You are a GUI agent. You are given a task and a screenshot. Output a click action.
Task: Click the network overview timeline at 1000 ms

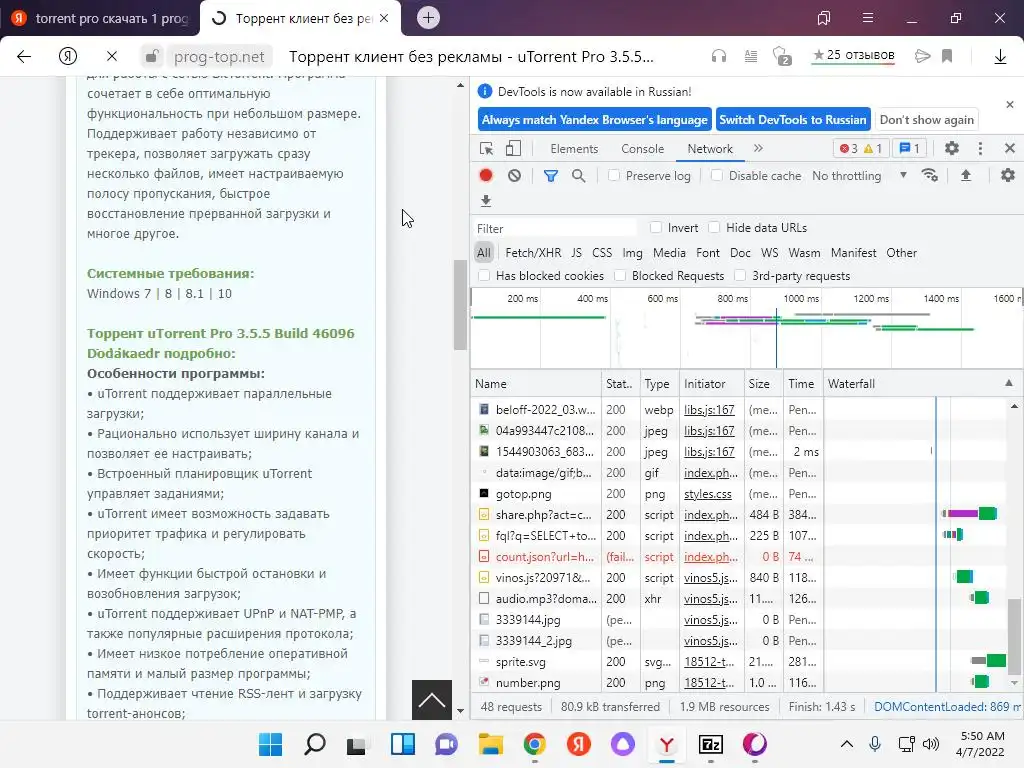801,298
